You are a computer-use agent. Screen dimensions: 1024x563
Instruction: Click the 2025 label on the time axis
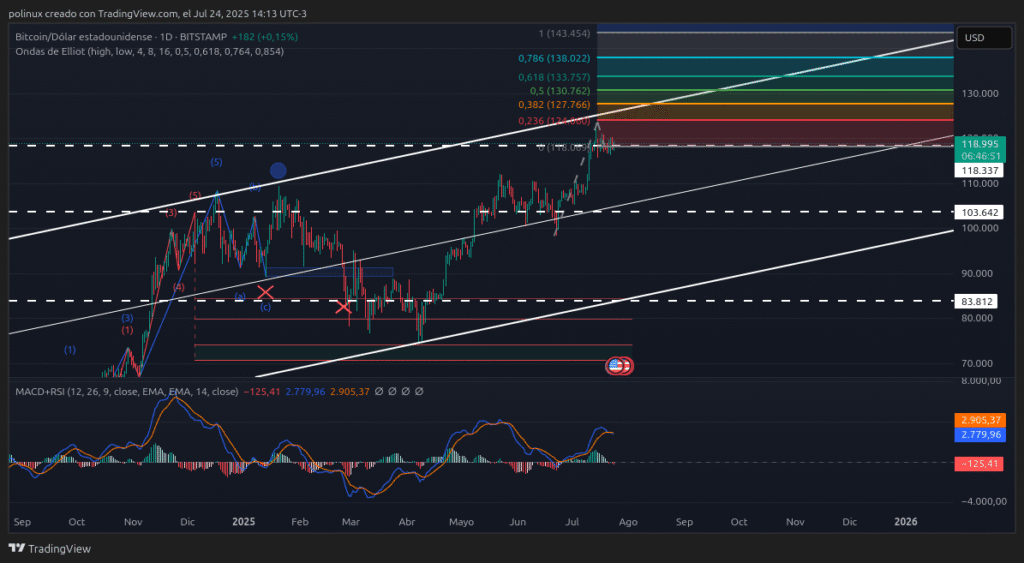[244, 521]
